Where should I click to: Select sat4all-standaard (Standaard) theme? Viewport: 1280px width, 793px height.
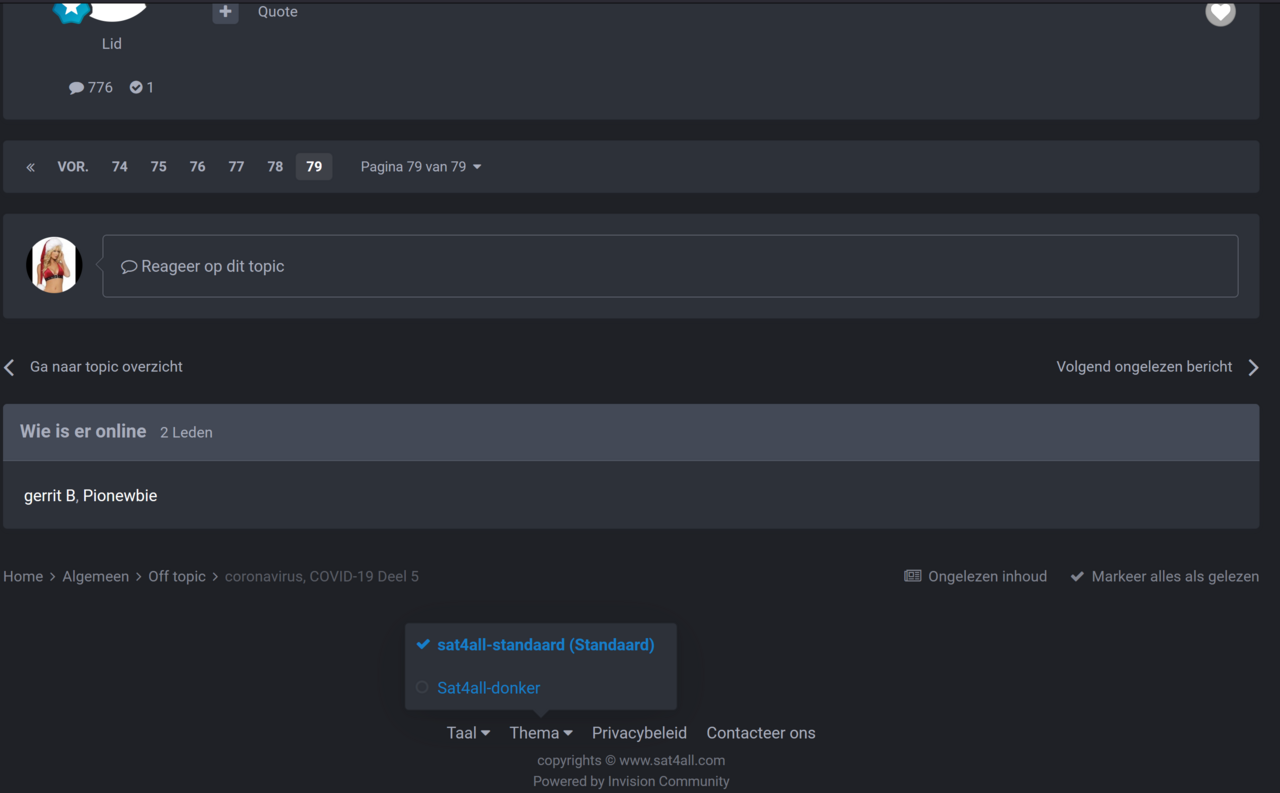(545, 645)
